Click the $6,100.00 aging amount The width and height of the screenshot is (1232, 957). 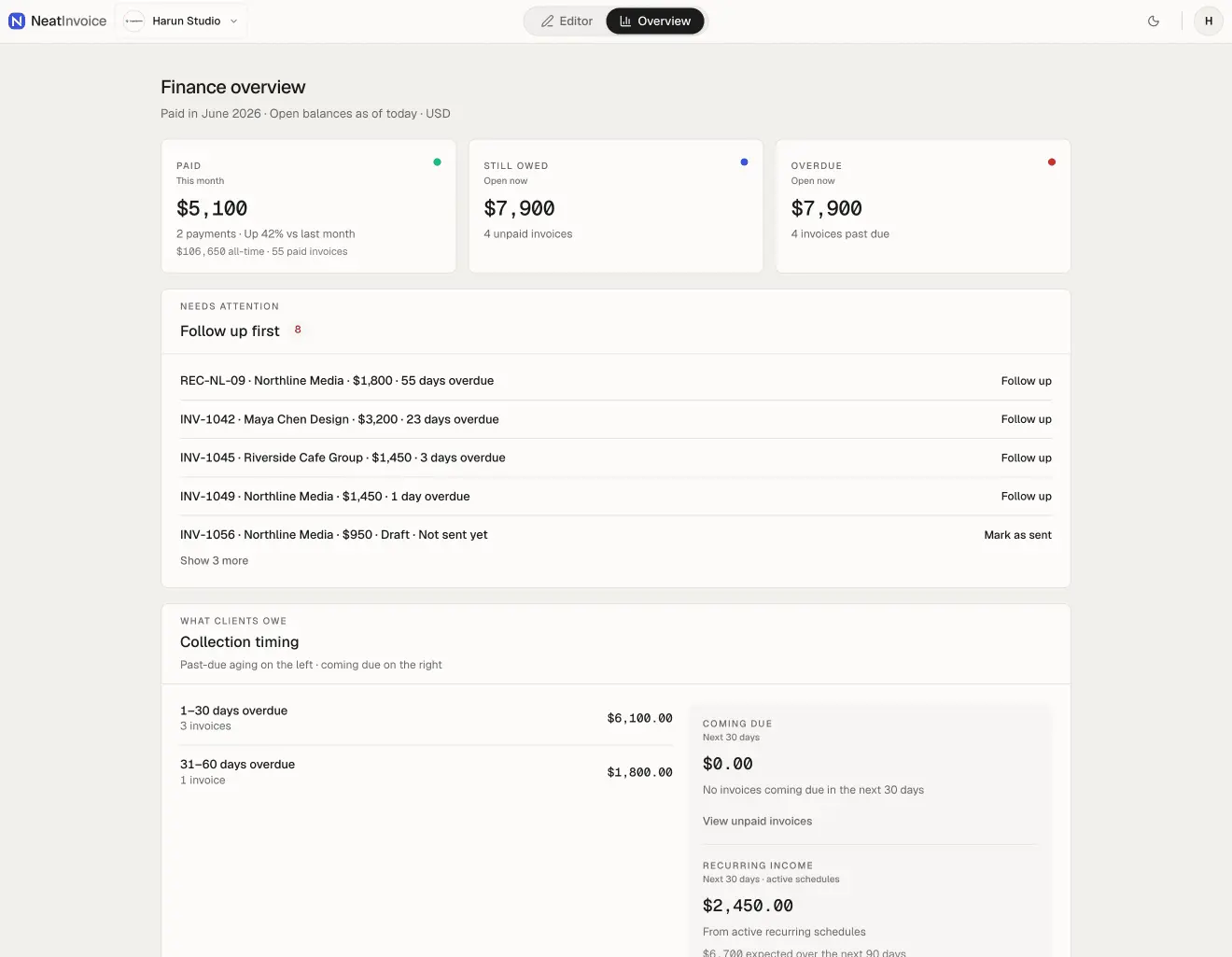tap(639, 718)
